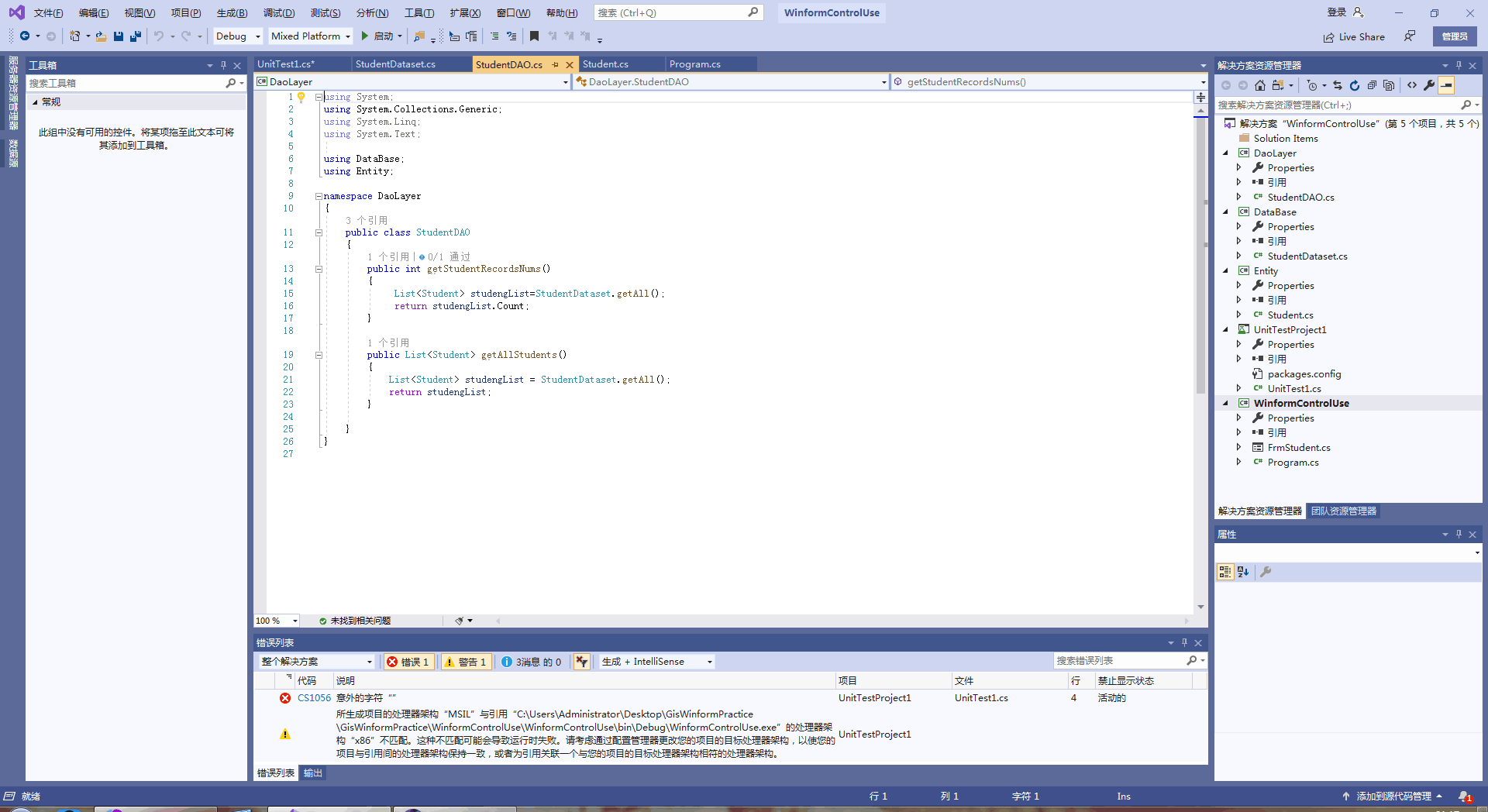
Task: Open the notifications bell in status bar
Action: [x=1464, y=797]
